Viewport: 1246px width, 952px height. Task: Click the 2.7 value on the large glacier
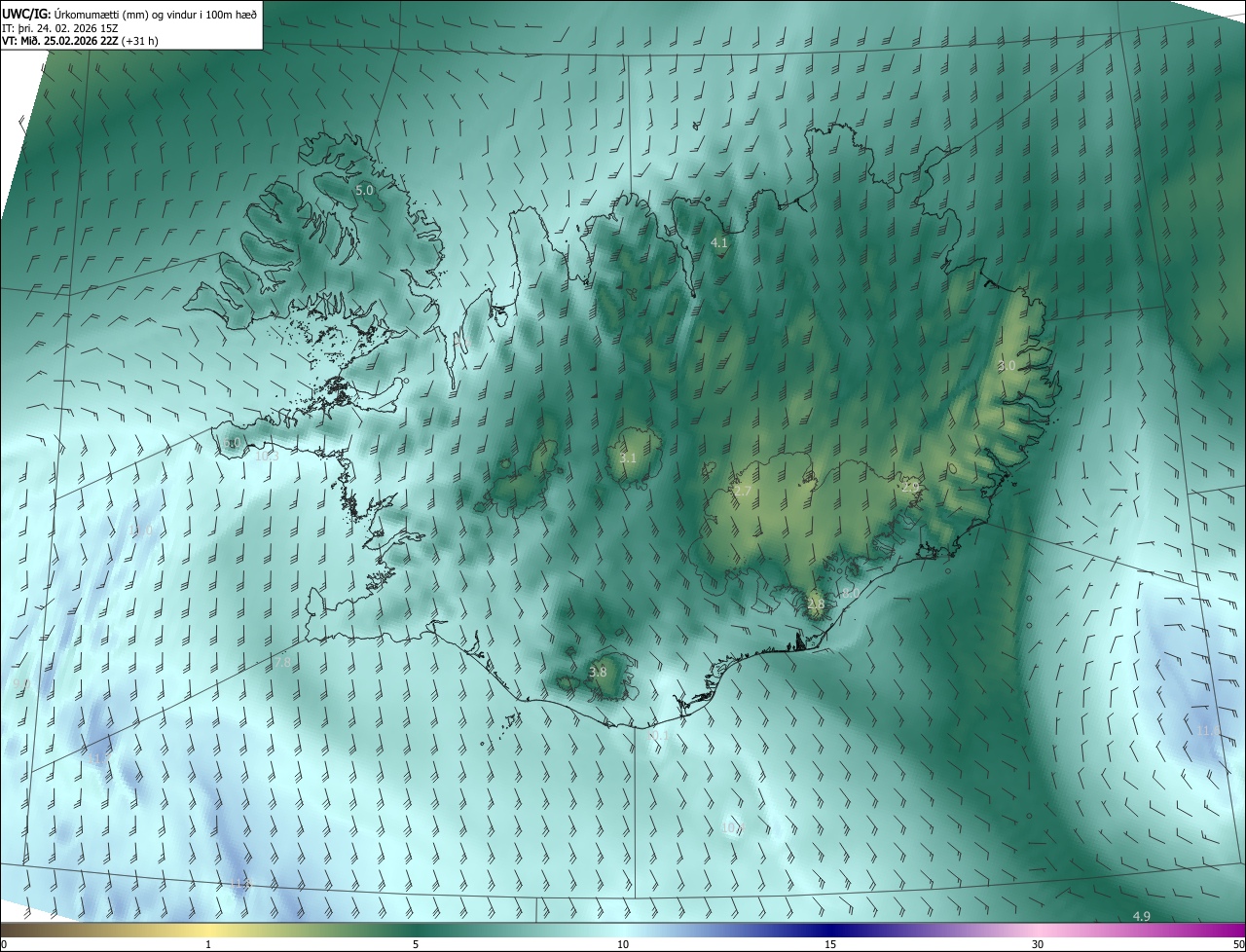click(743, 492)
